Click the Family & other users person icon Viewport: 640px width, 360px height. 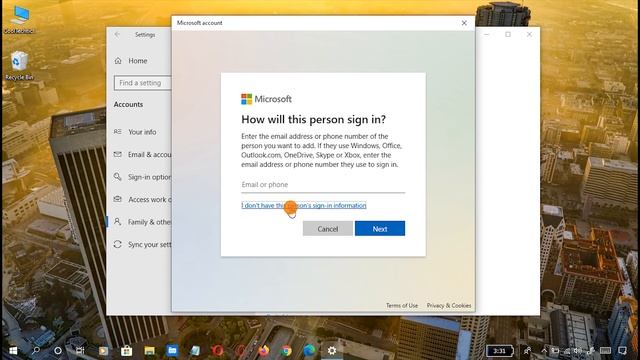[118, 222]
